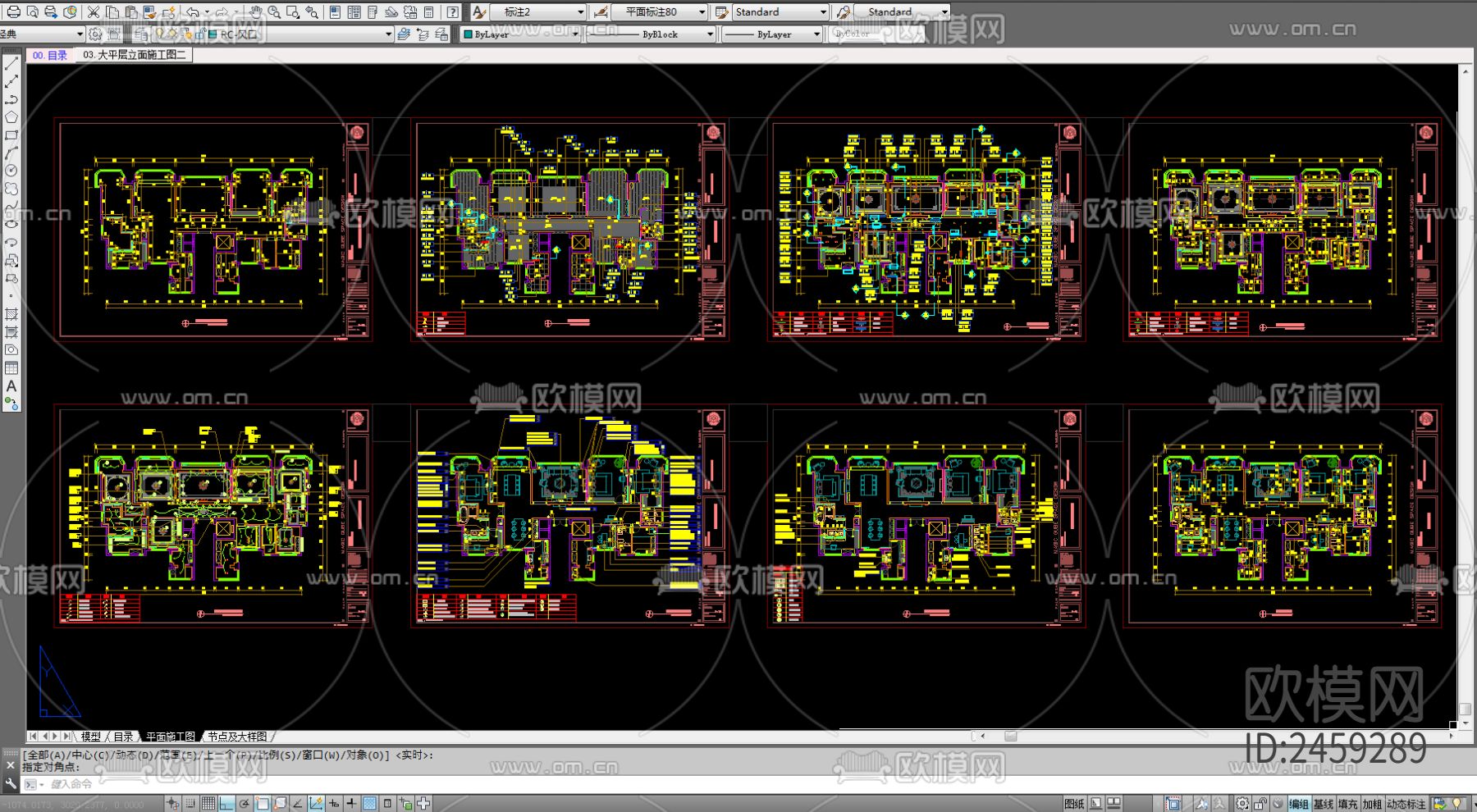The image size is (1477, 812).
Task: Toggle the 基线 status bar button
Action: coord(1324,804)
